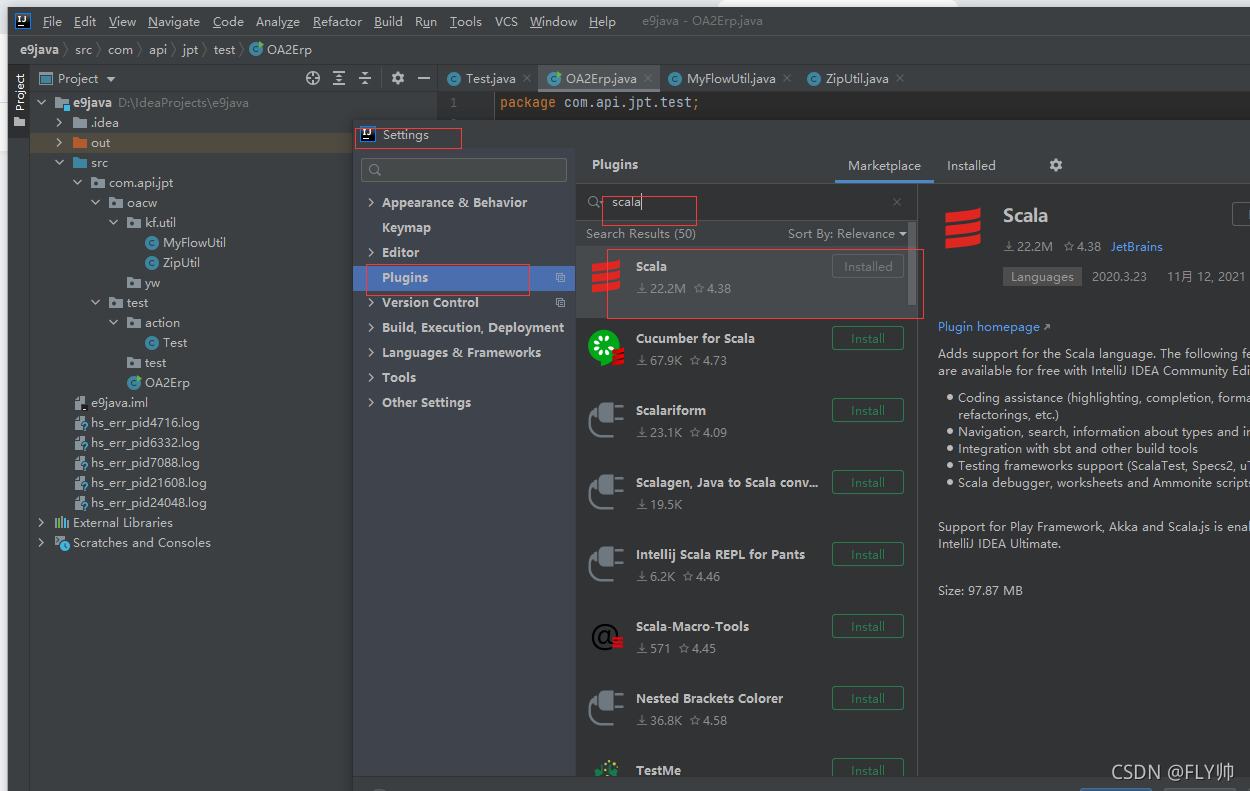This screenshot has width=1250, height=791.
Task: Switch to the Marketplace tab
Action: (884, 166)
